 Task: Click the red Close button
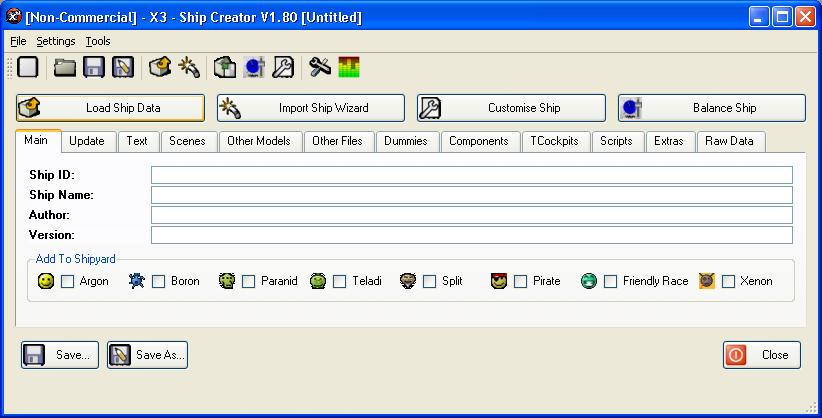[x=762, y=355]
